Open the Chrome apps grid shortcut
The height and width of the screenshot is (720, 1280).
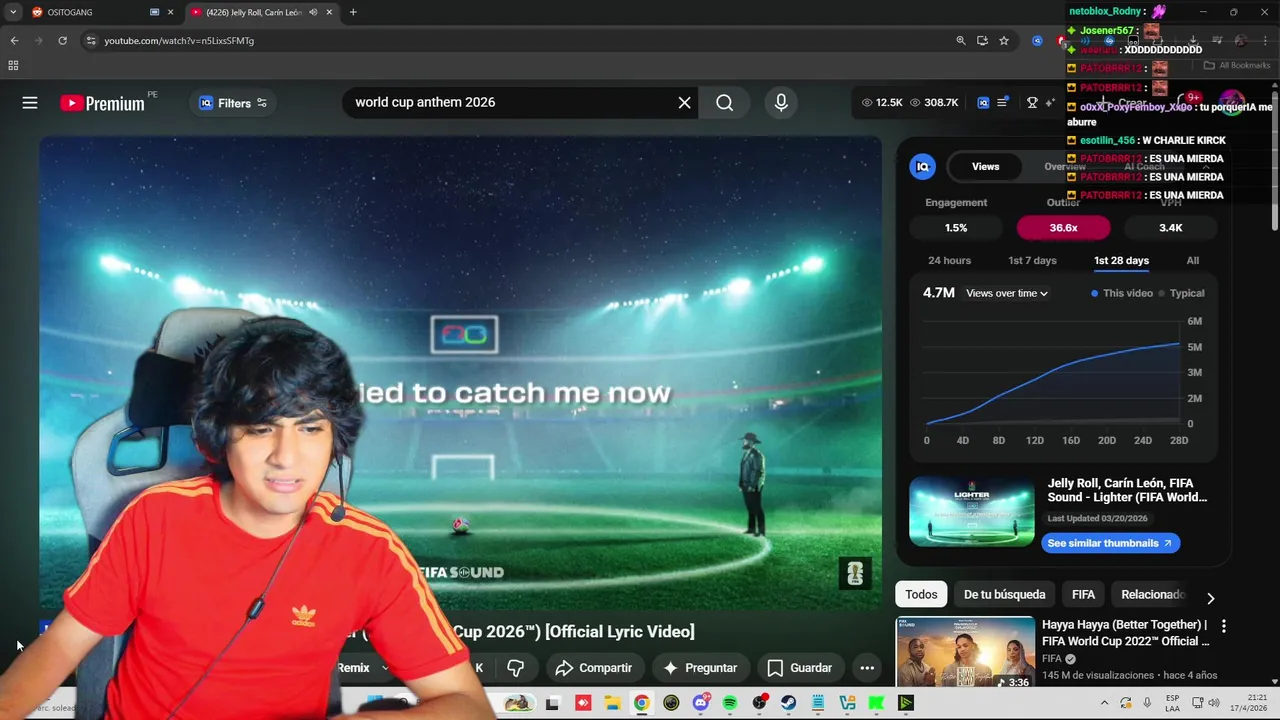tap(13, 66)
